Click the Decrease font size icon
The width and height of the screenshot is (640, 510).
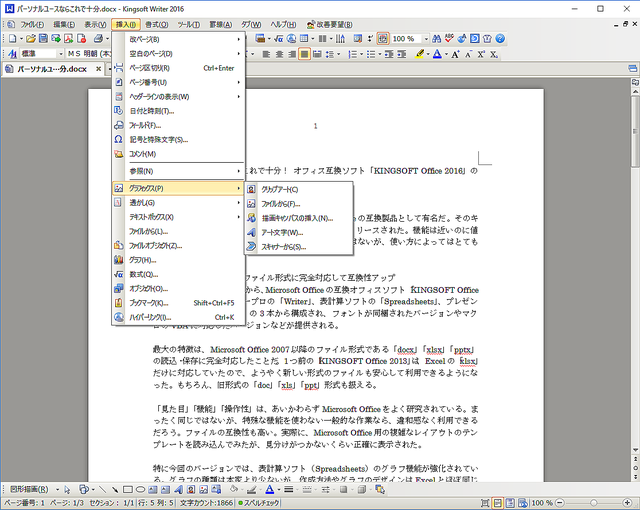[x=468, y=54]
